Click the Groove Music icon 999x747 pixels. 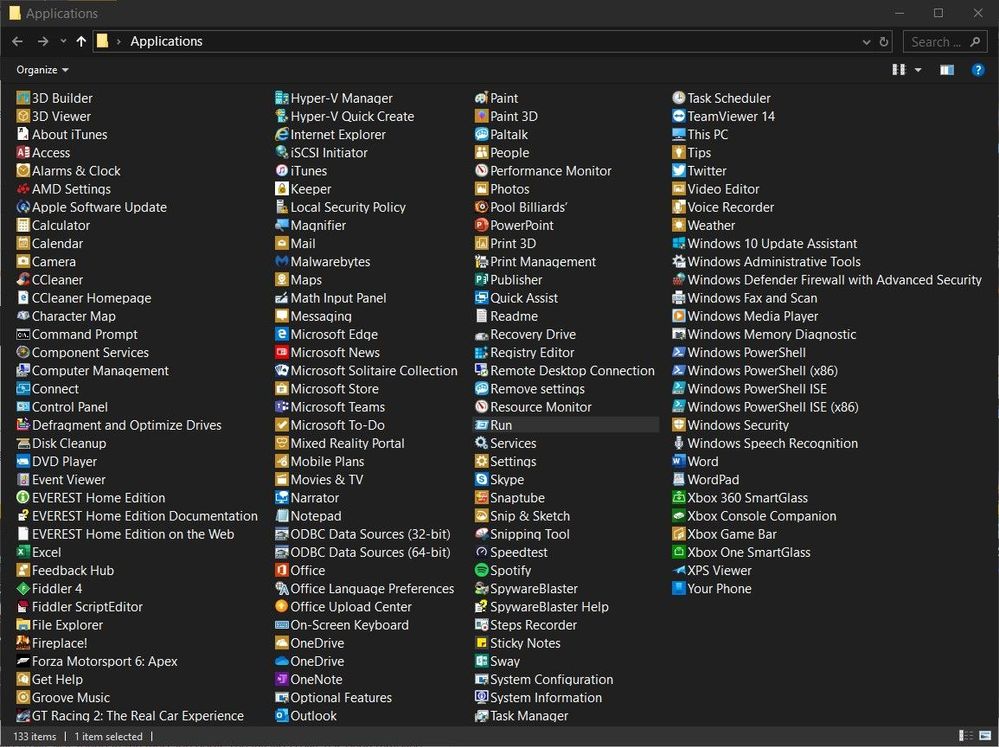[x=23, y=698]
